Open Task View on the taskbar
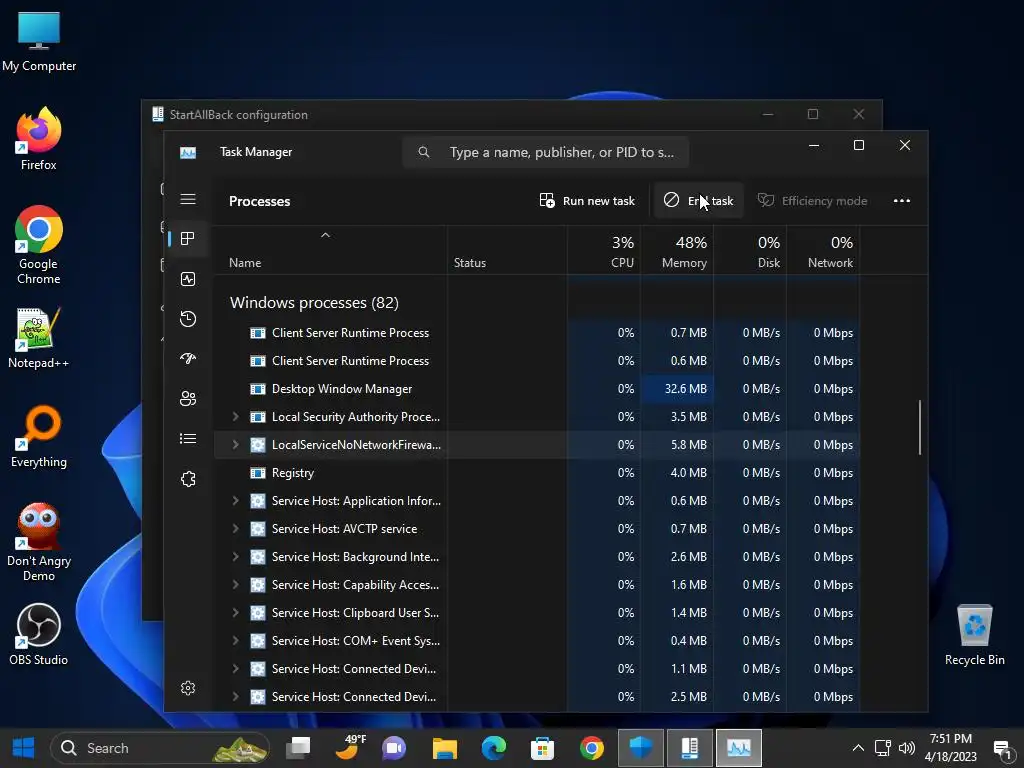 coord(298,748)
